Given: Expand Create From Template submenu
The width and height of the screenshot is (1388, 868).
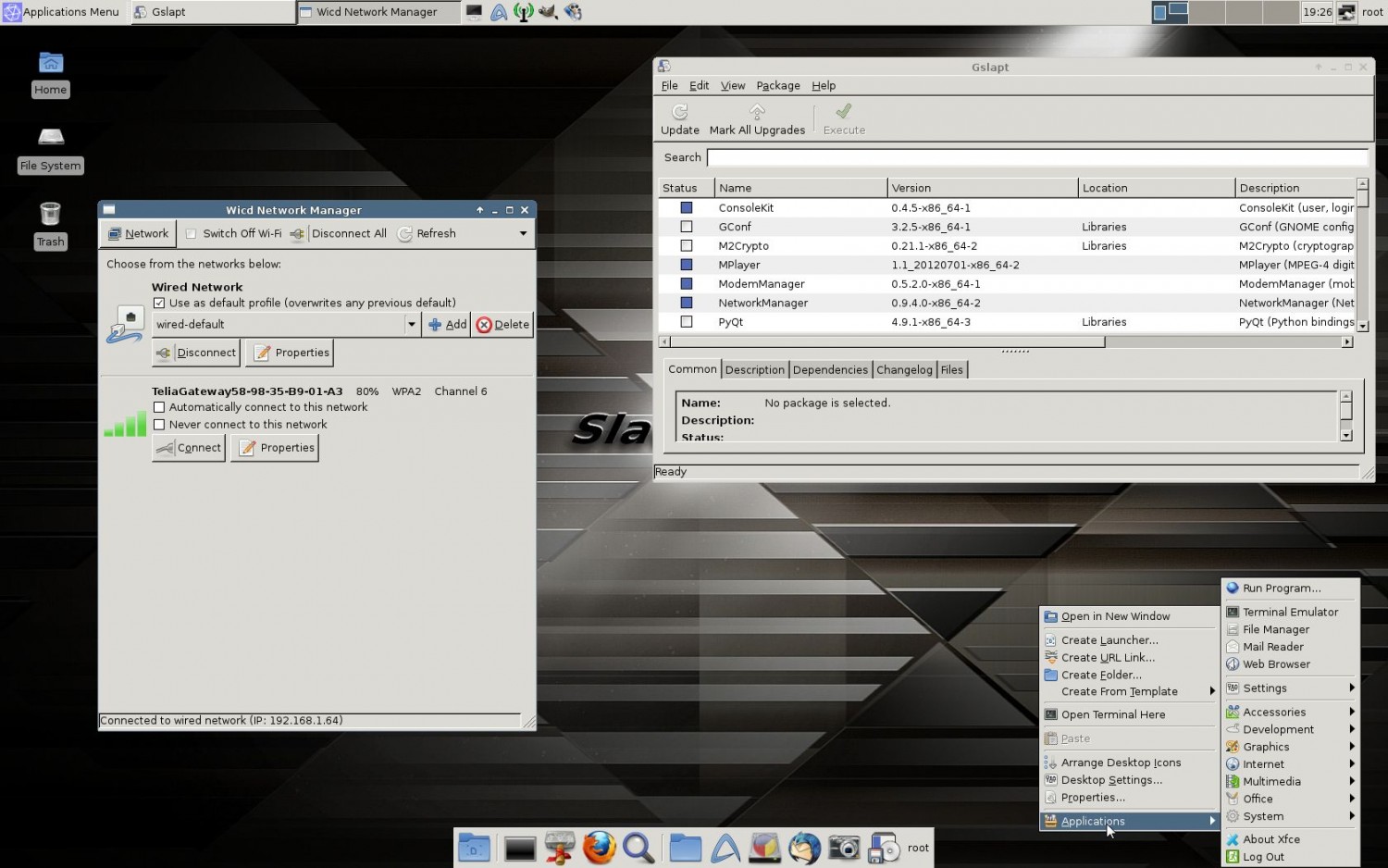Looking at the screenshot, I should [x=1129, y=691].
